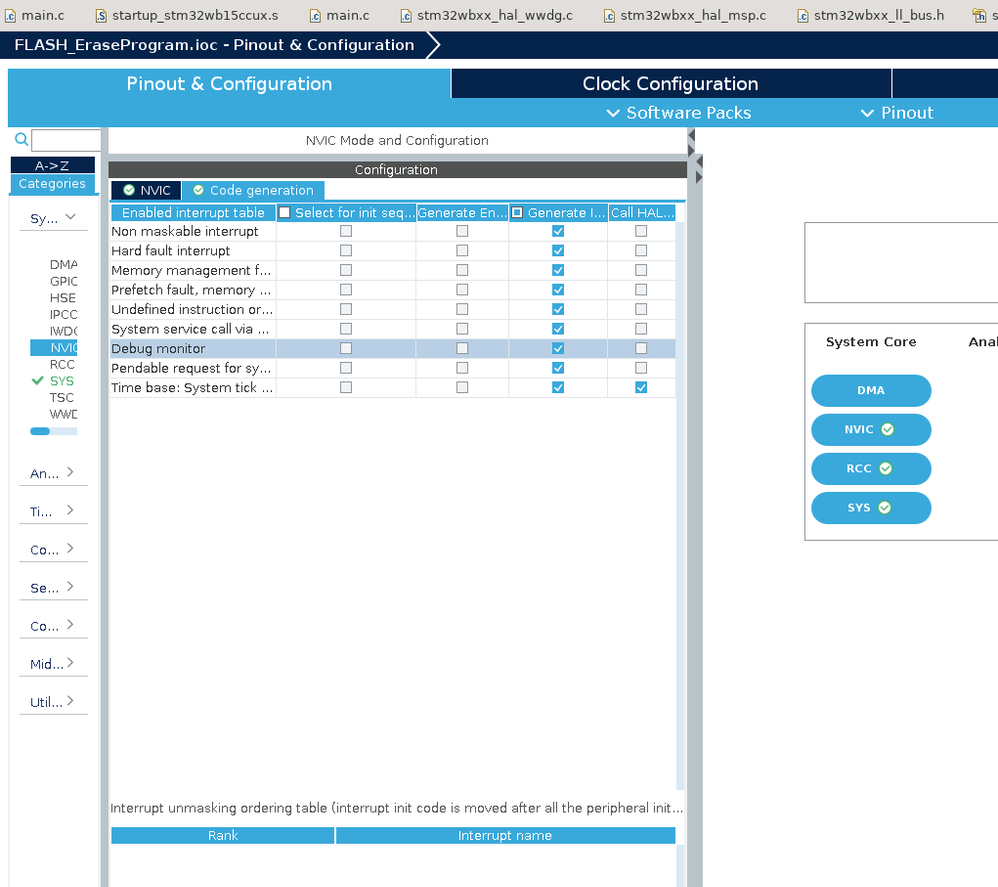
Task: Switch to startup_stm32wb15ccux.s editor tab
Action: click(x=187, y=15)
